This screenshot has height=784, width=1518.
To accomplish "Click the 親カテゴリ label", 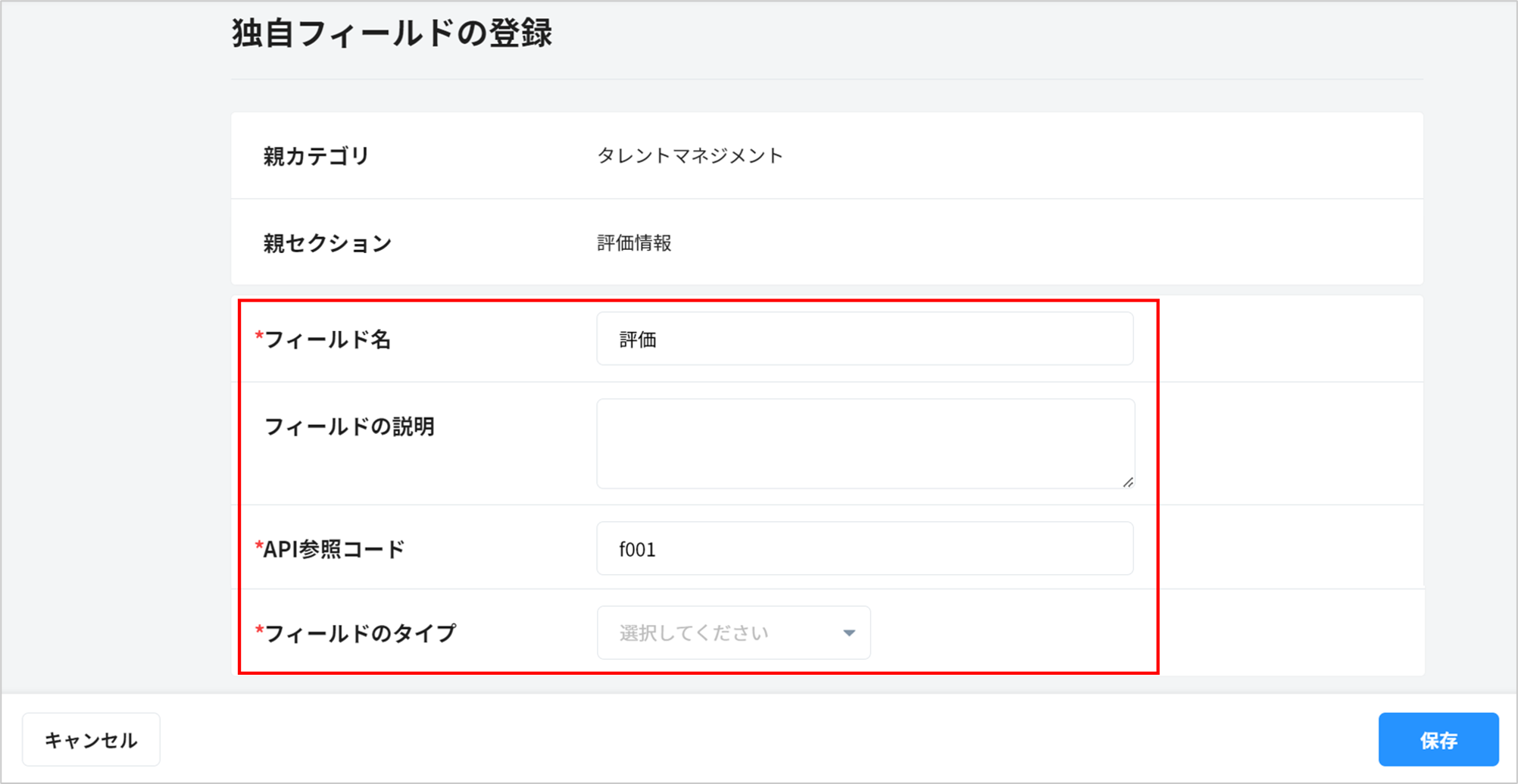I will coord(316,156).
